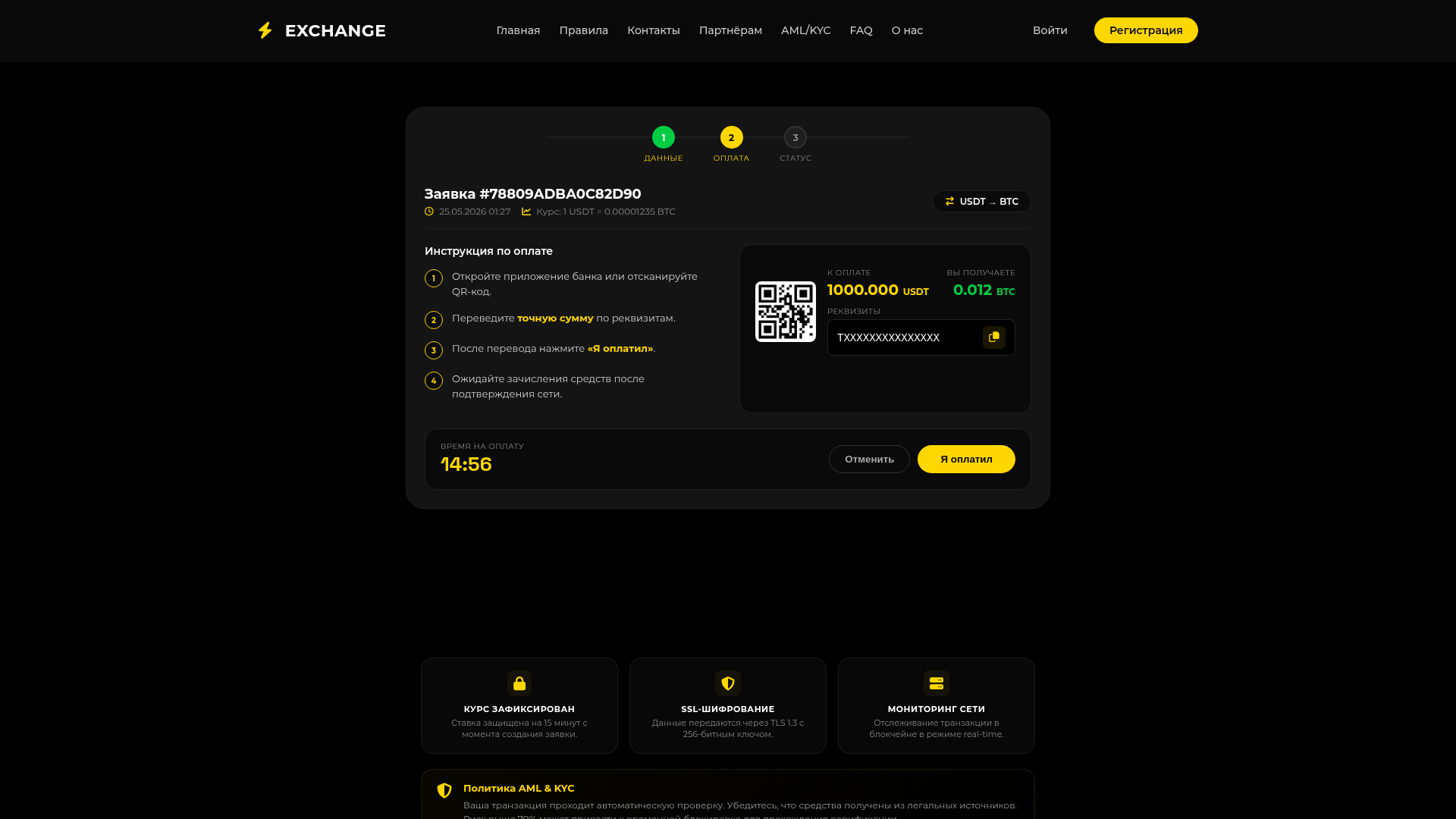Click instruction step number 1 circle

click(x=434, y=278)
